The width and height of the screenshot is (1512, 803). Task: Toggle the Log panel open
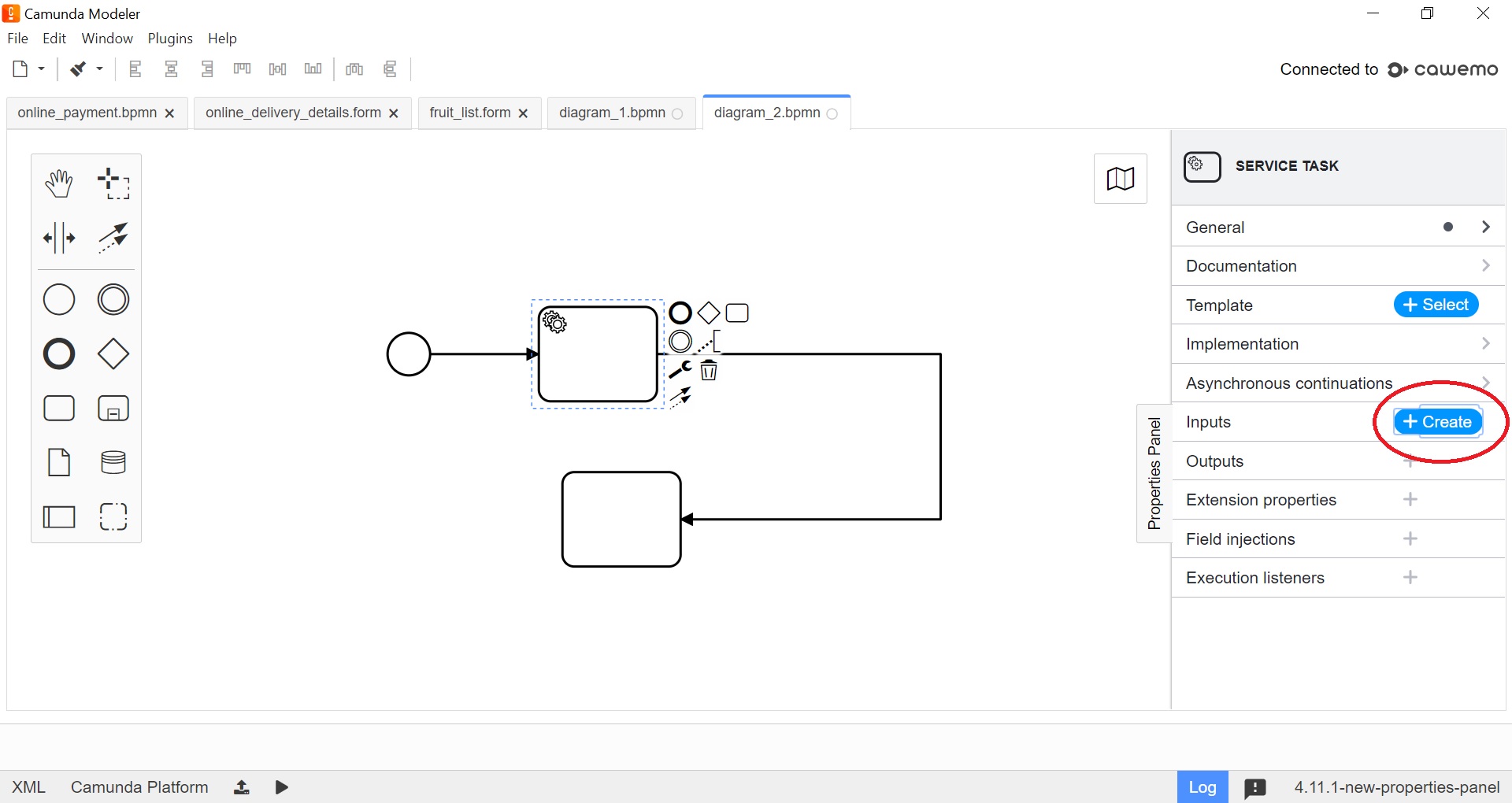1202,786
